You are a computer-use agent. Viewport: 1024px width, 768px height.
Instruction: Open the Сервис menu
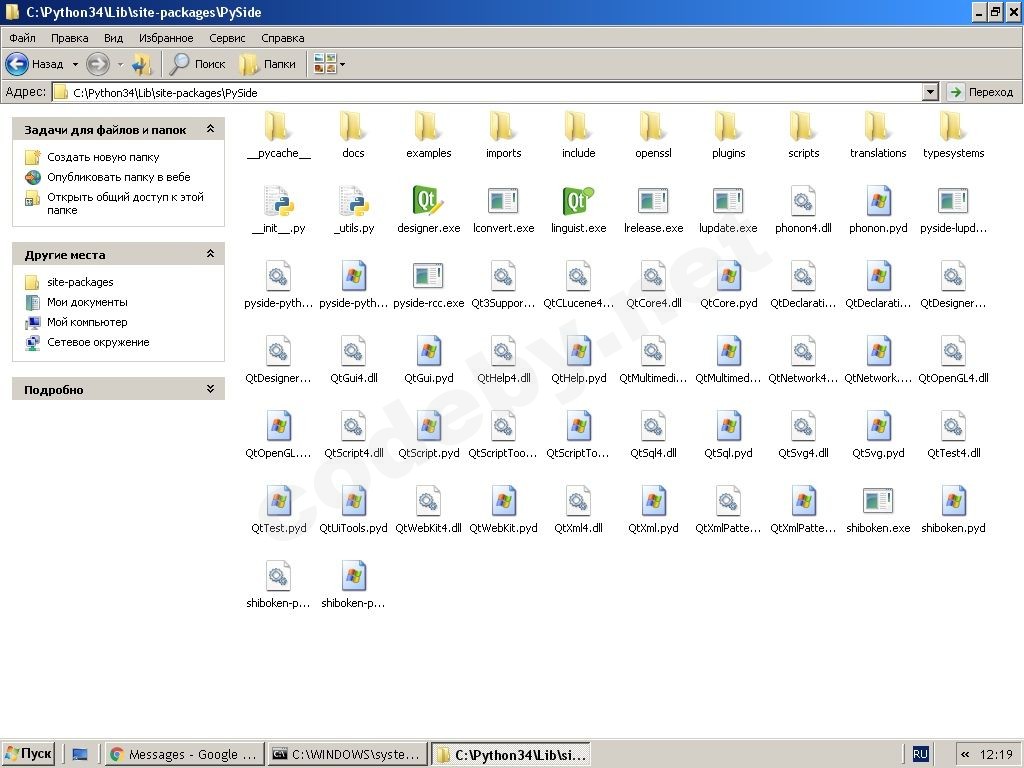pos(227,38)
